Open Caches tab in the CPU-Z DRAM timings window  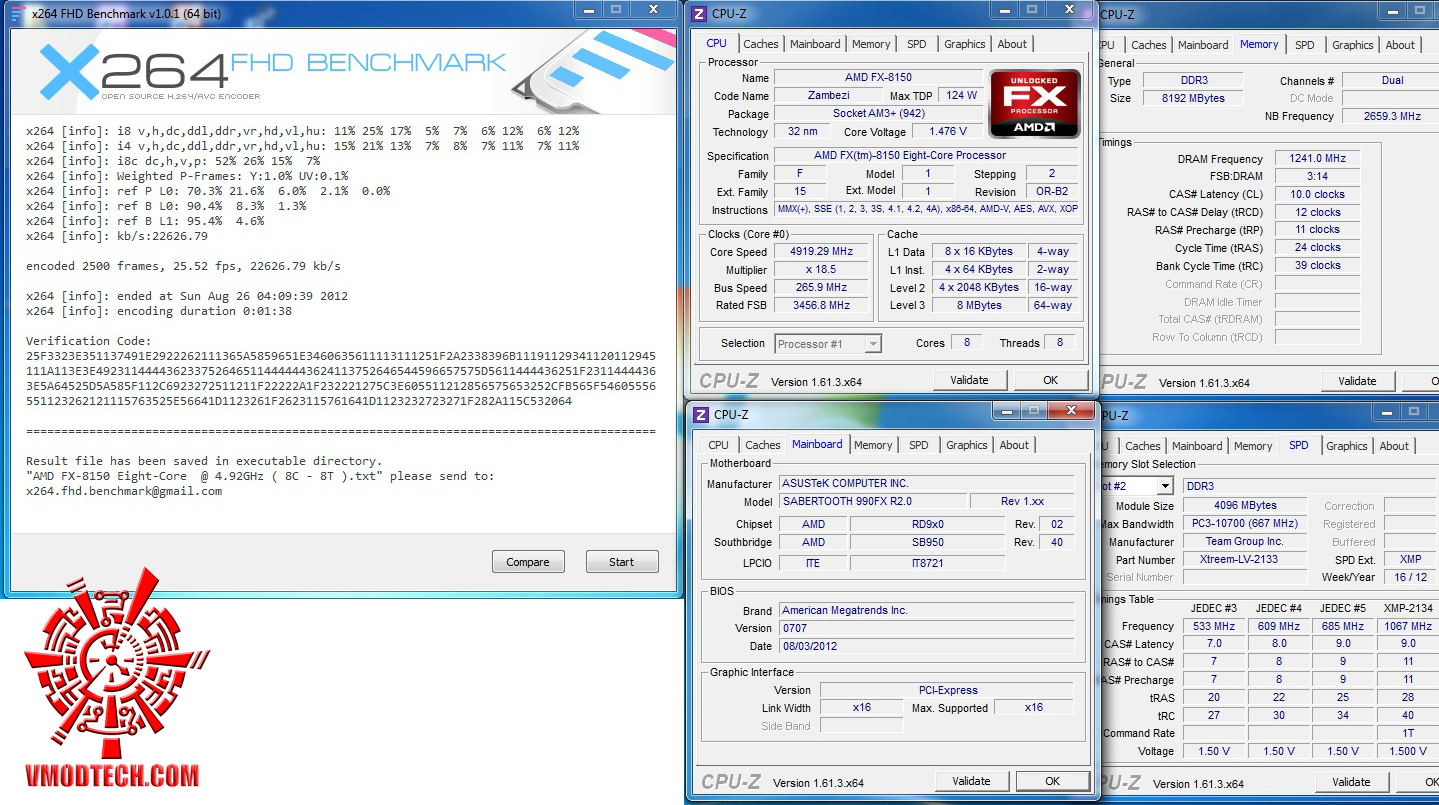tap(1149, 45)
